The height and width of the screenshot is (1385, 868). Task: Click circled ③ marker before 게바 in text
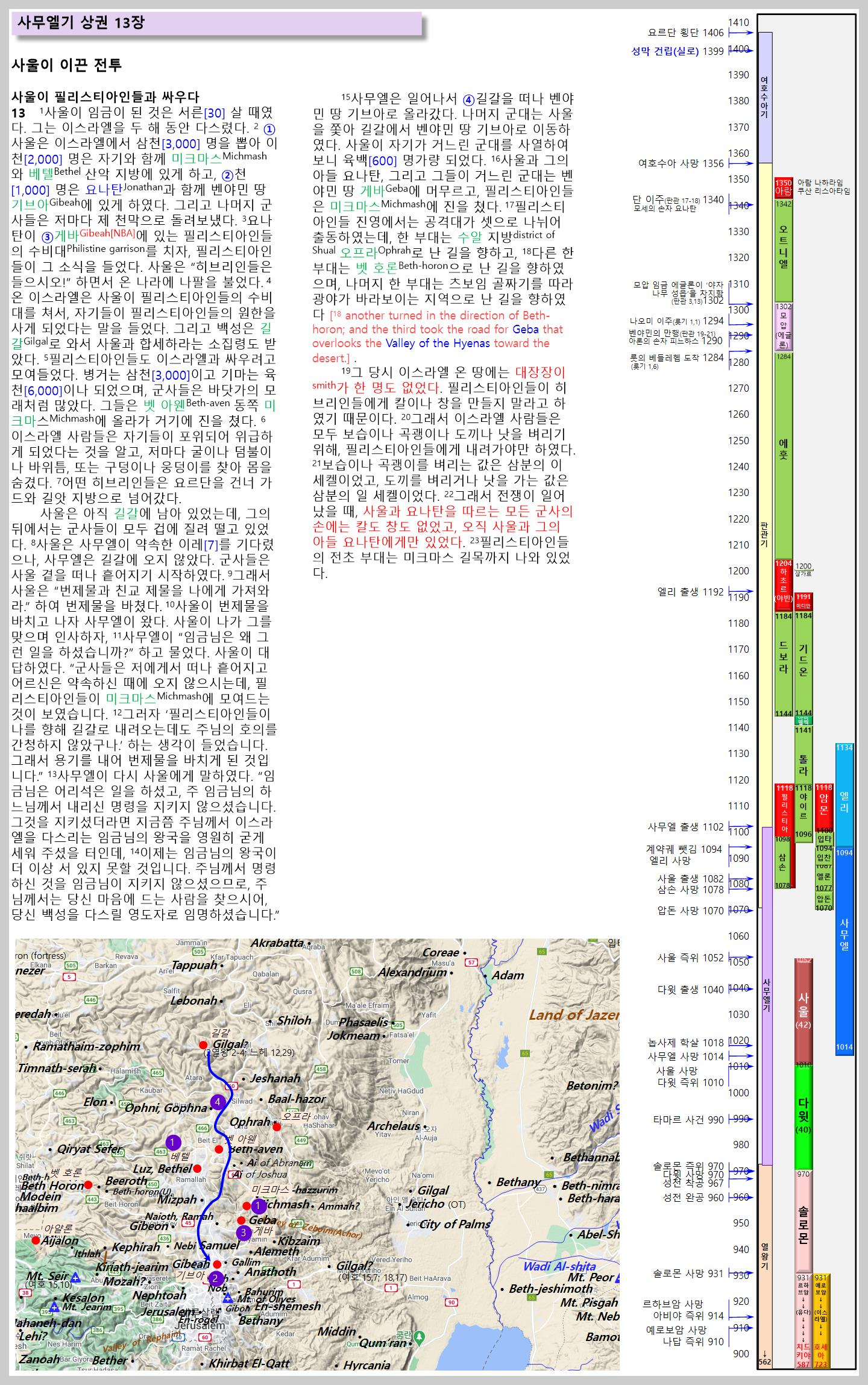(48, 236)
